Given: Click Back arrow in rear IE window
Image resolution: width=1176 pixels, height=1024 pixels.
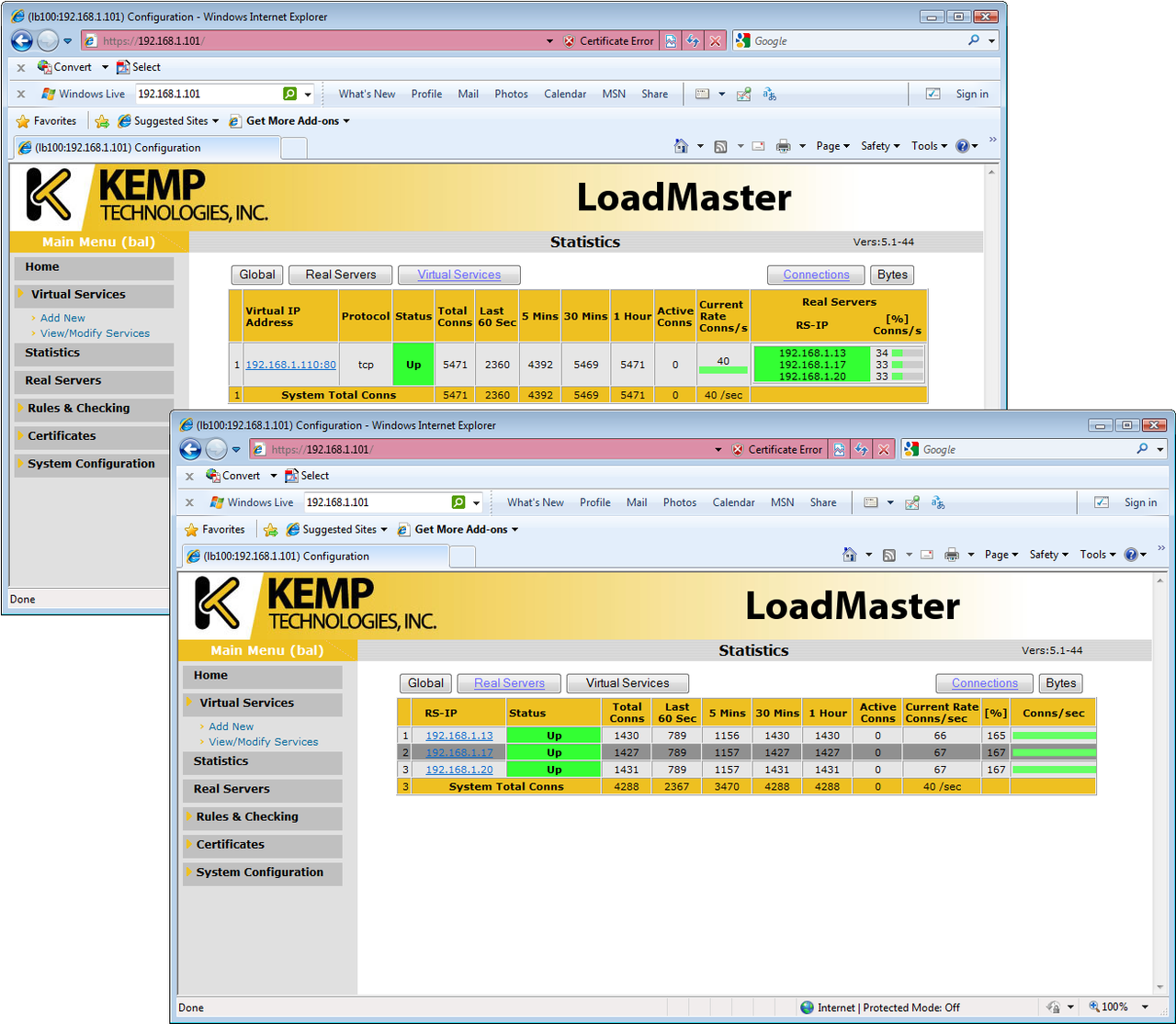Looking at the screenshot, I should (x=22, y=40).
